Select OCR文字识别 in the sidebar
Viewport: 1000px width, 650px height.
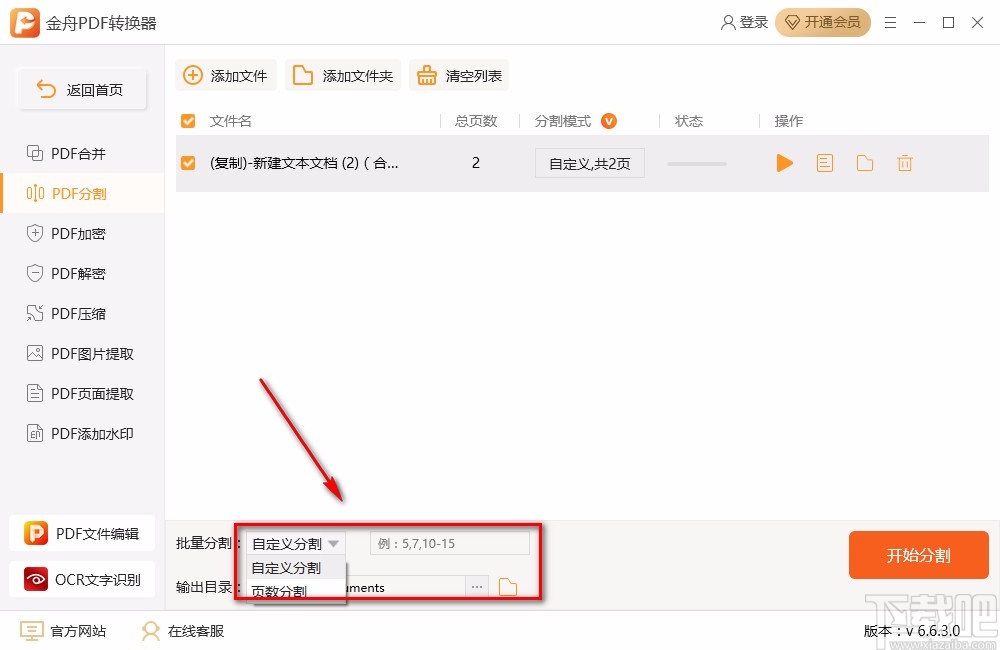pos(82,579)
